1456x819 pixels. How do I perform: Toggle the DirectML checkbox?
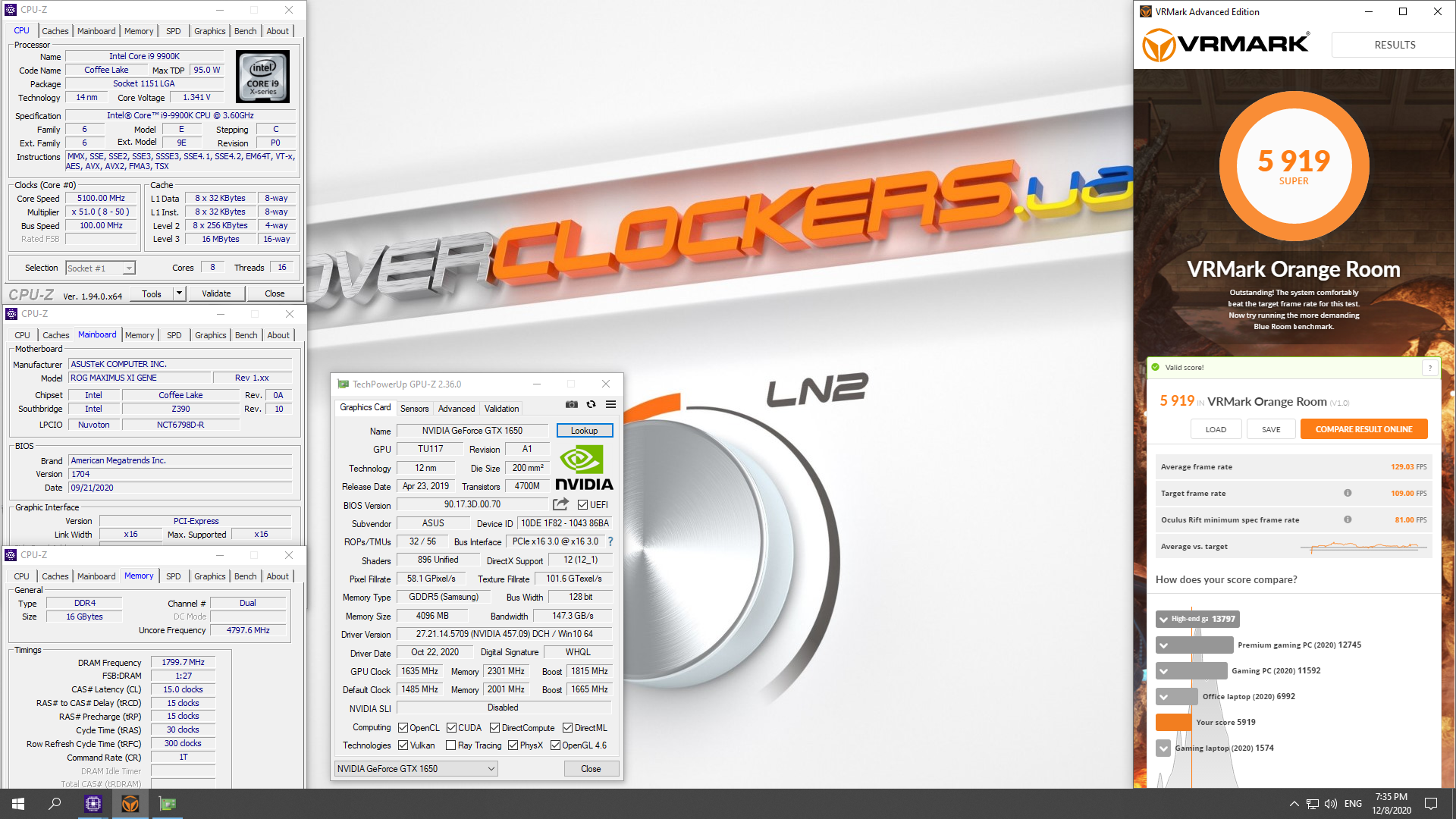click(x=567, y=728)
